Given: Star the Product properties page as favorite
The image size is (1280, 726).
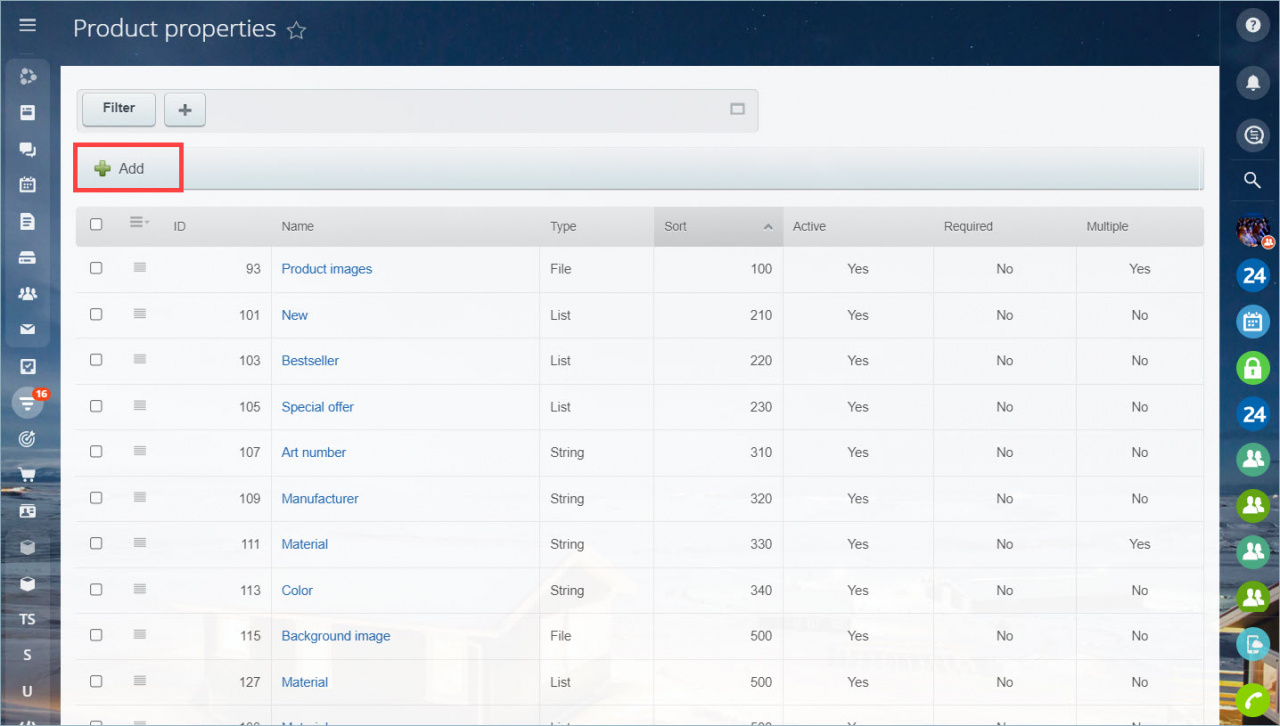Looking at the screenshot, I should (x=296, y=30).
